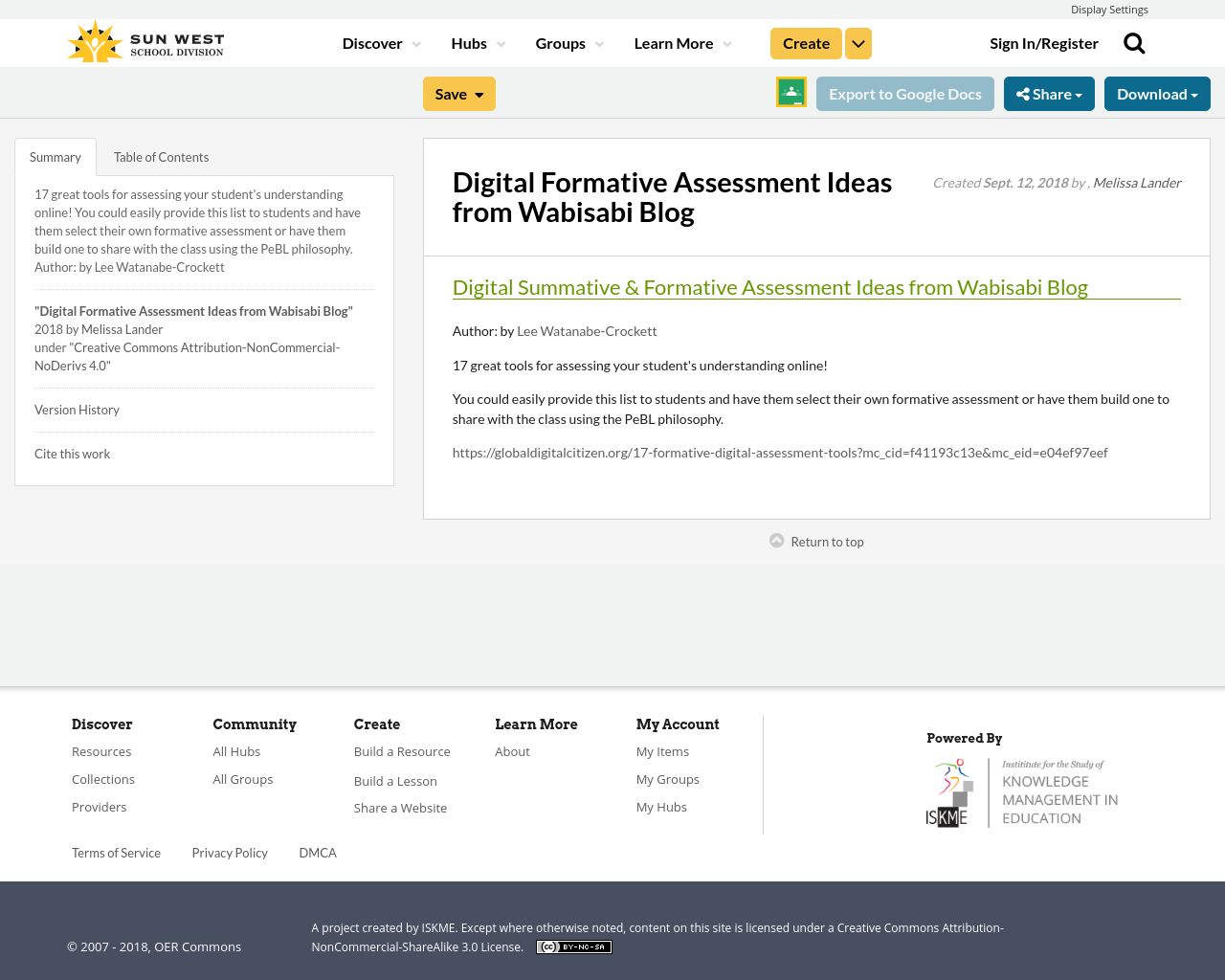The image size is (1225, 980).
Task: Click Sign In/Register
Action: point(1043,42)
